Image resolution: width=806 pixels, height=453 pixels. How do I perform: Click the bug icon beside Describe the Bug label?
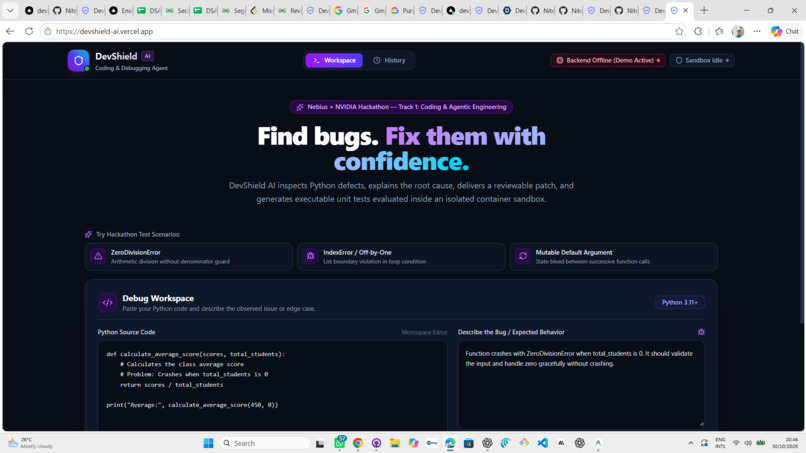(x=701, y=332)
